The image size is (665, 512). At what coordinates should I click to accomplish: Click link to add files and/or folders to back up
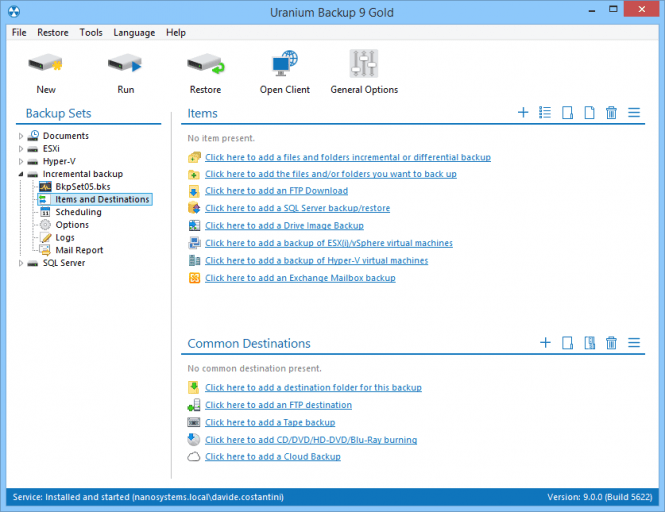pos(331,174)
